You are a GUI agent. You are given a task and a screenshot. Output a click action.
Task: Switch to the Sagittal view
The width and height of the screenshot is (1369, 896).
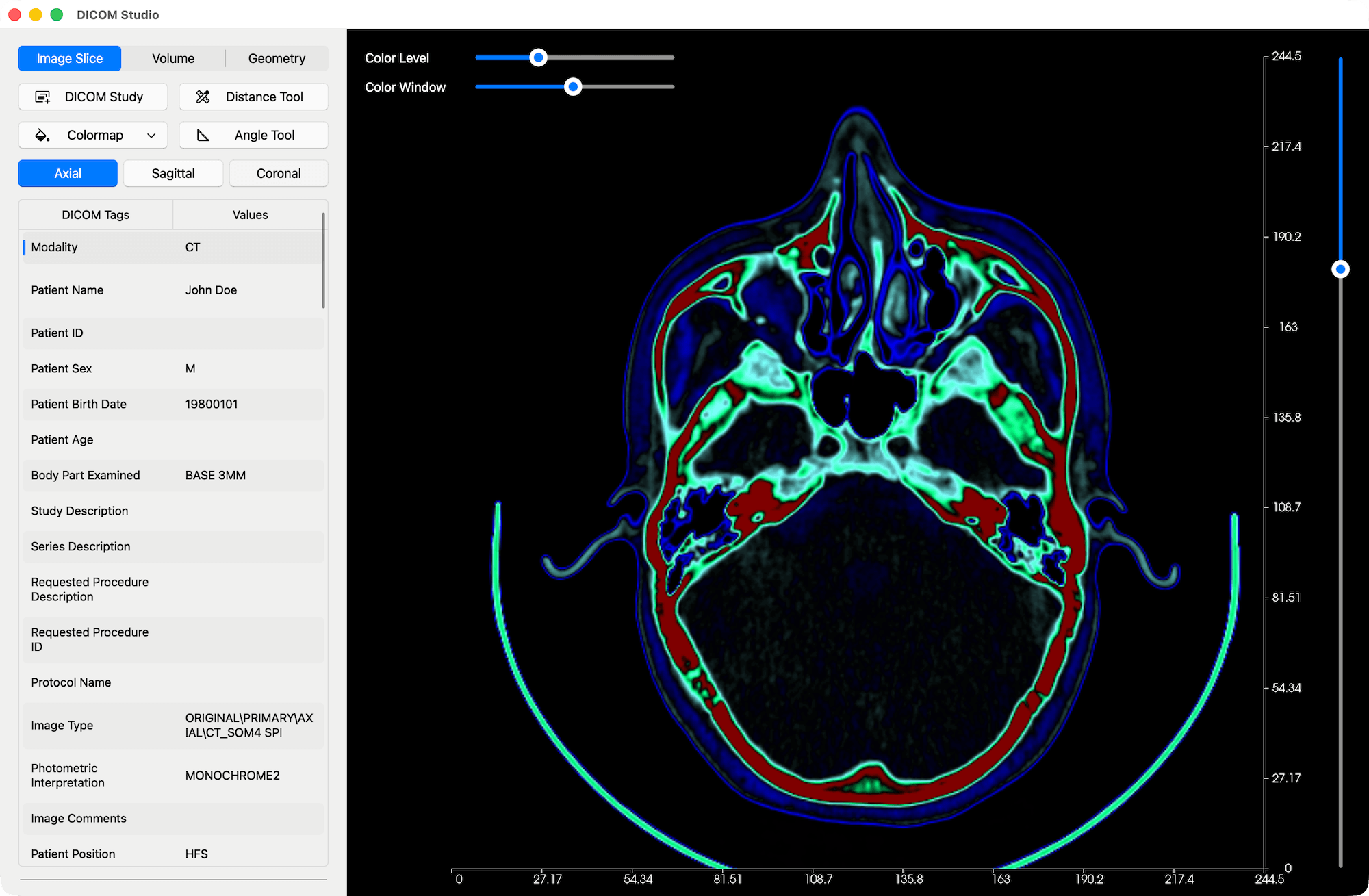click(x=172, y=173)
